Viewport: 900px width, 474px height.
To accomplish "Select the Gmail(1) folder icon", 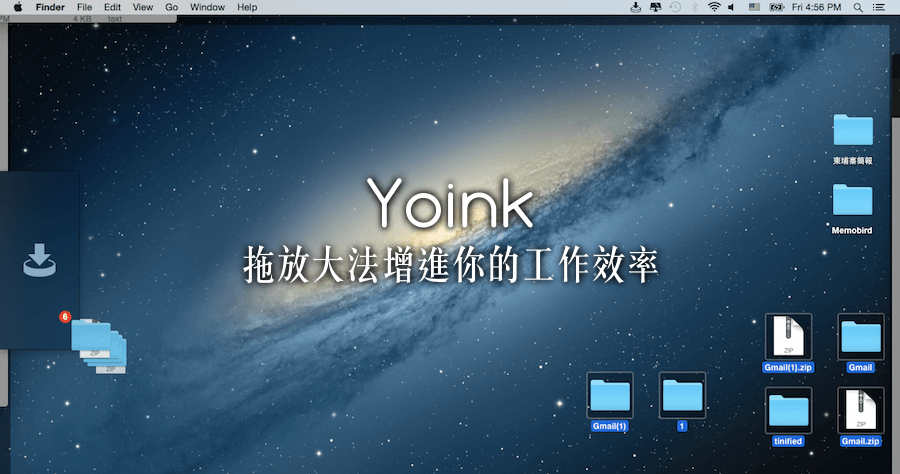I will click(610, 395).
